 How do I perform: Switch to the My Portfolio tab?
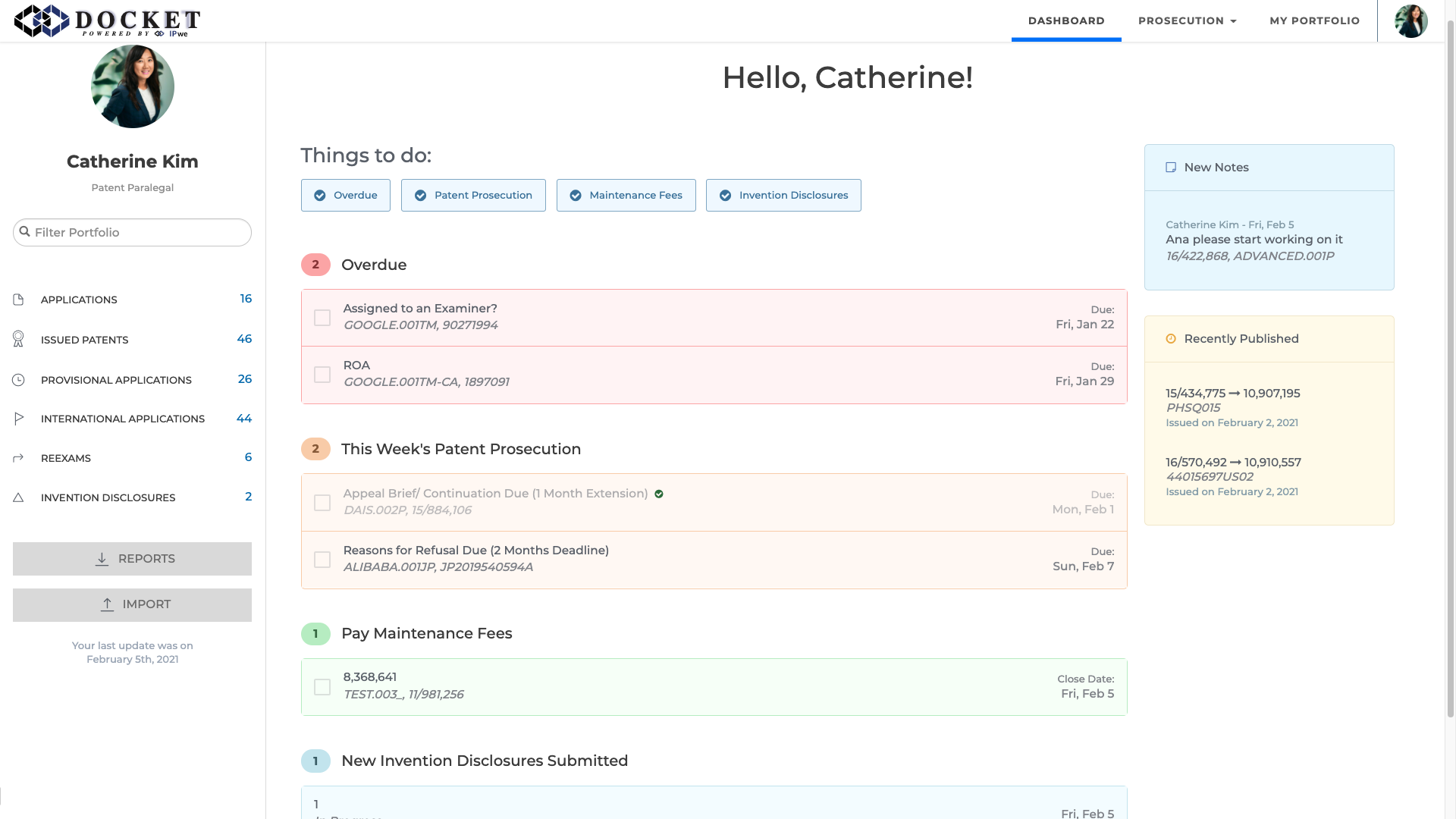pos(1314,20)
